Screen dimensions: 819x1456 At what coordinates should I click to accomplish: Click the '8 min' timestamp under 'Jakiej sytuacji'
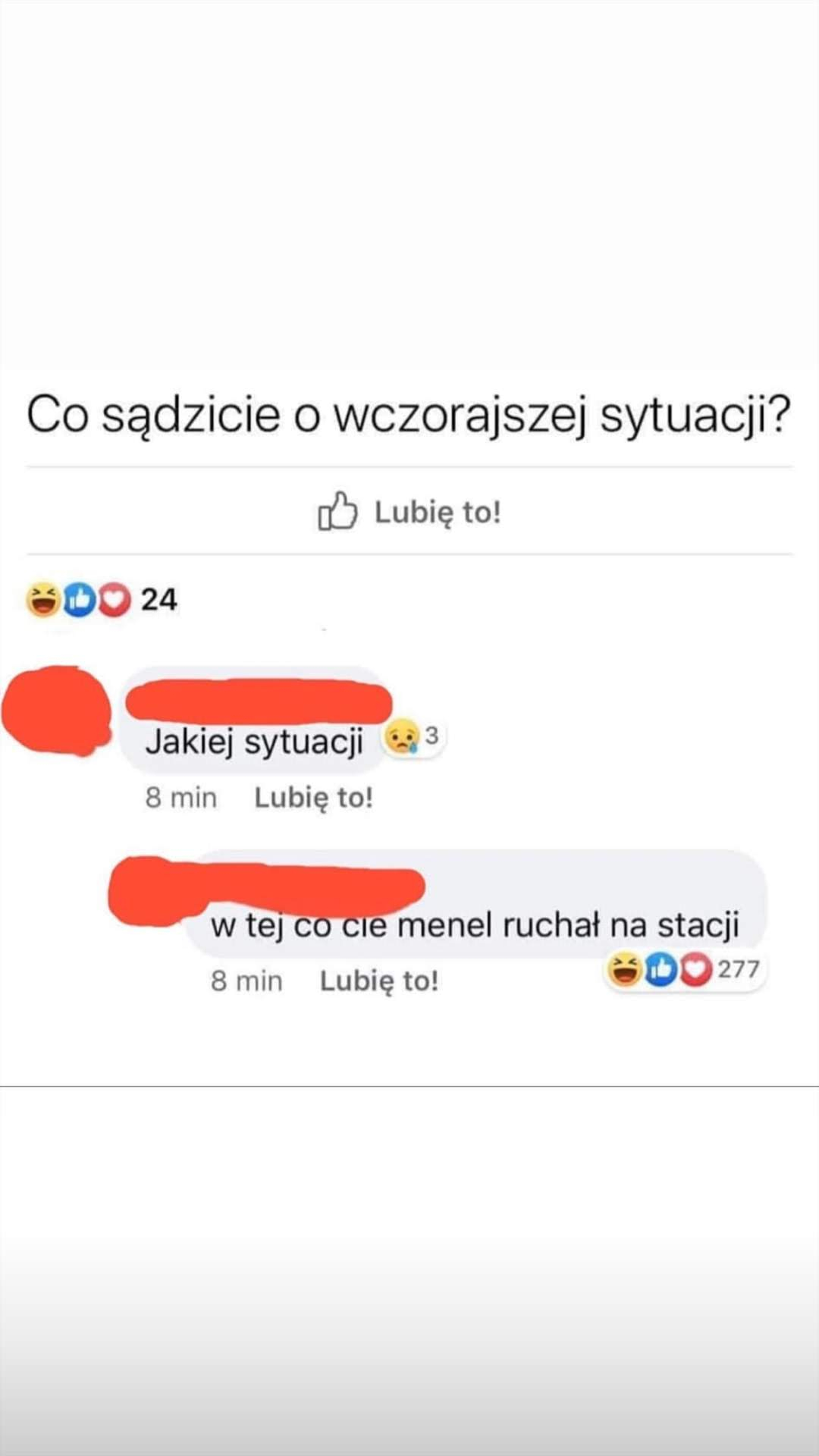coord(181,798)
